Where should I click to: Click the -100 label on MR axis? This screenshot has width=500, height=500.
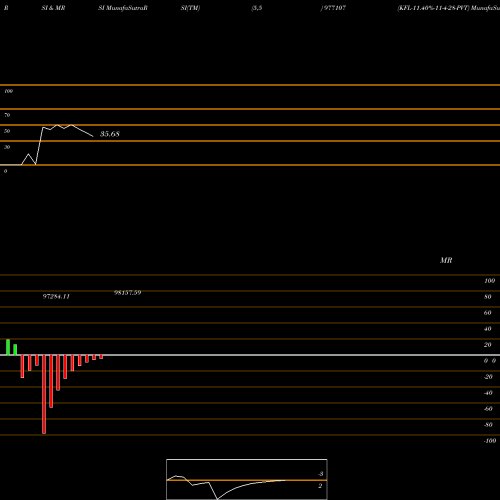[x=490, y=441]
